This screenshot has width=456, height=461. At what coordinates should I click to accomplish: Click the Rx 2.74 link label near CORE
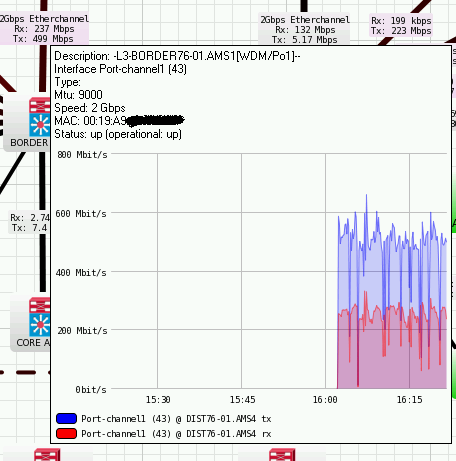coord(29,222)
